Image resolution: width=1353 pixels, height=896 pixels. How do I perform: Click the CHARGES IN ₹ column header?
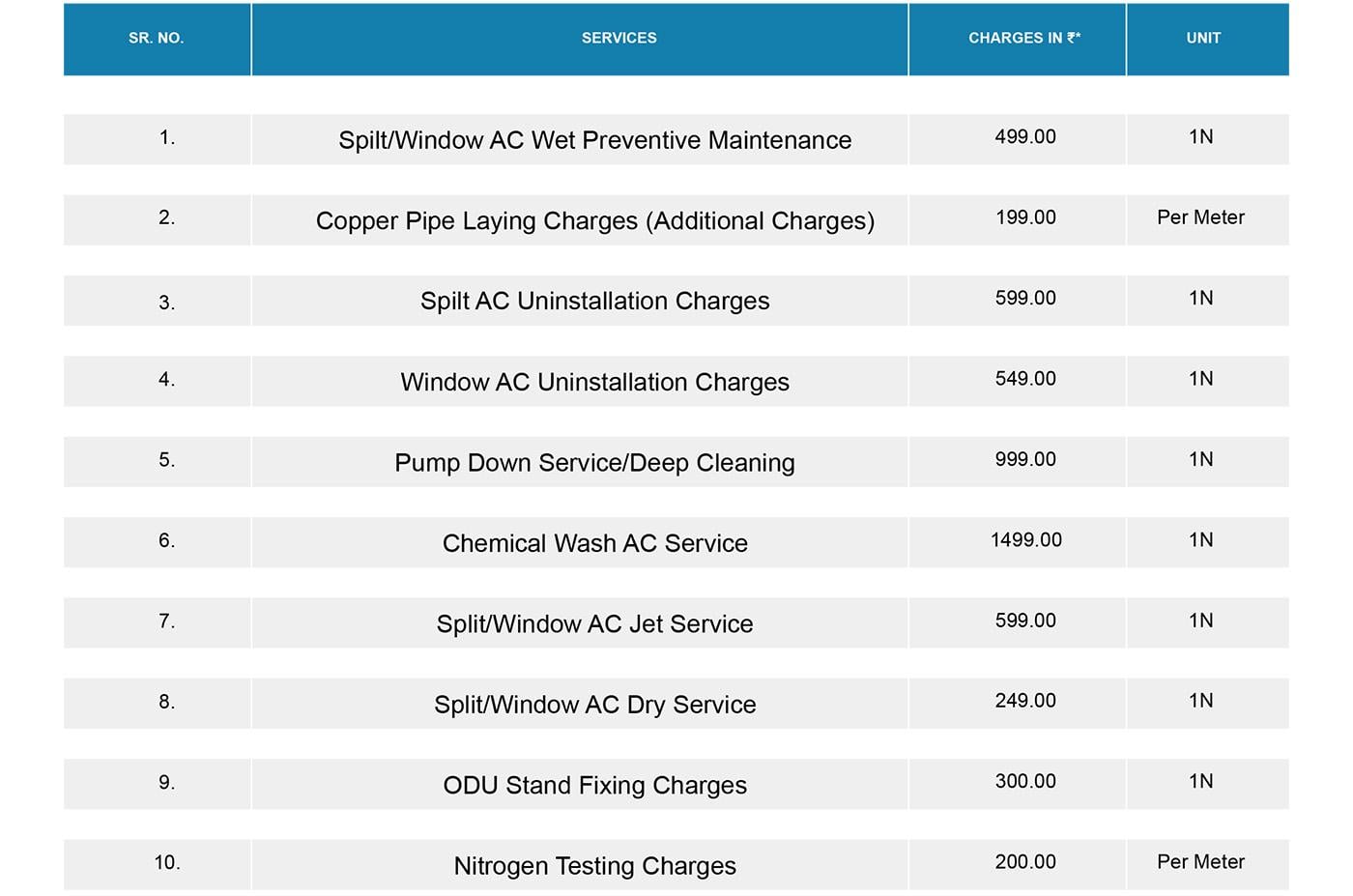pyautogui.click(x=1024, y=39)
